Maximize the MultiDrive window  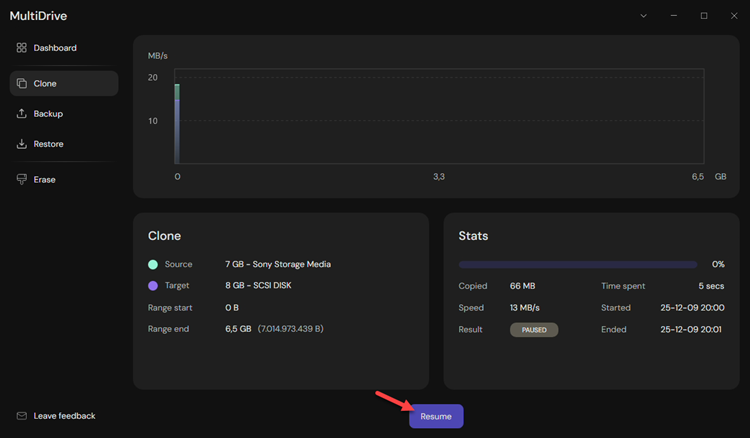tap(704, 16)
